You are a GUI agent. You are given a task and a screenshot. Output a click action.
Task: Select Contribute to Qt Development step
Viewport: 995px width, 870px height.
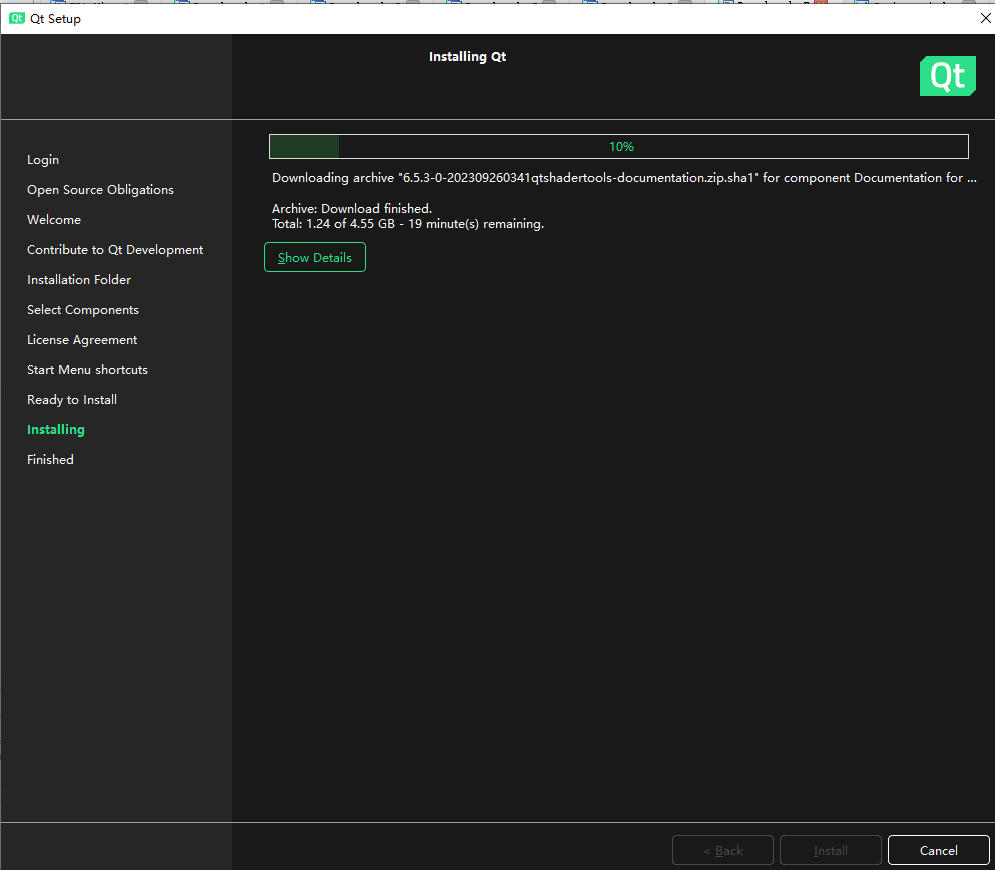(x=115, y=249)
